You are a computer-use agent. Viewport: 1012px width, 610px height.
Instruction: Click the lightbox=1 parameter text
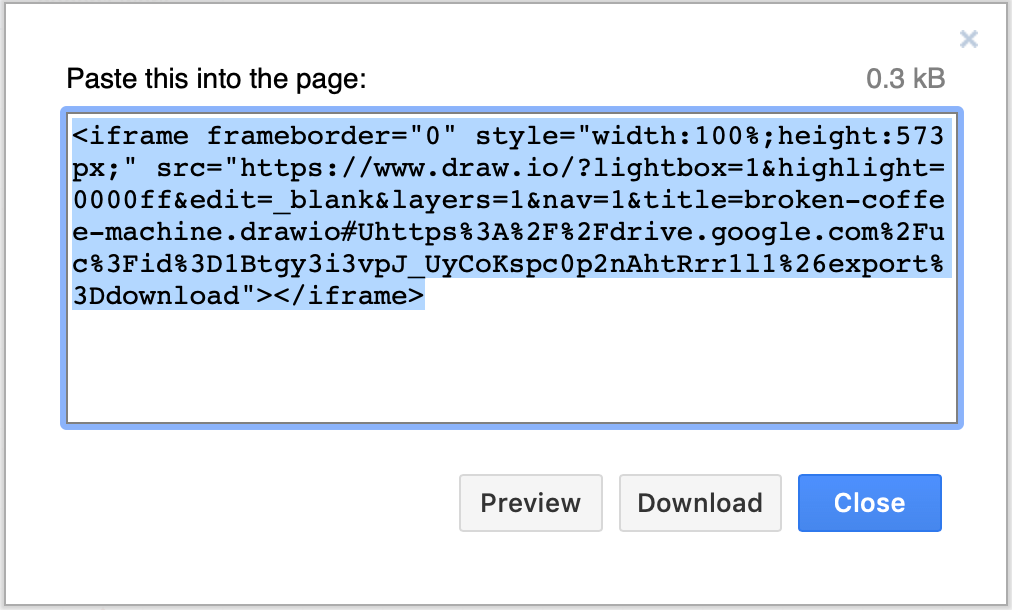[x=720, y=167]
